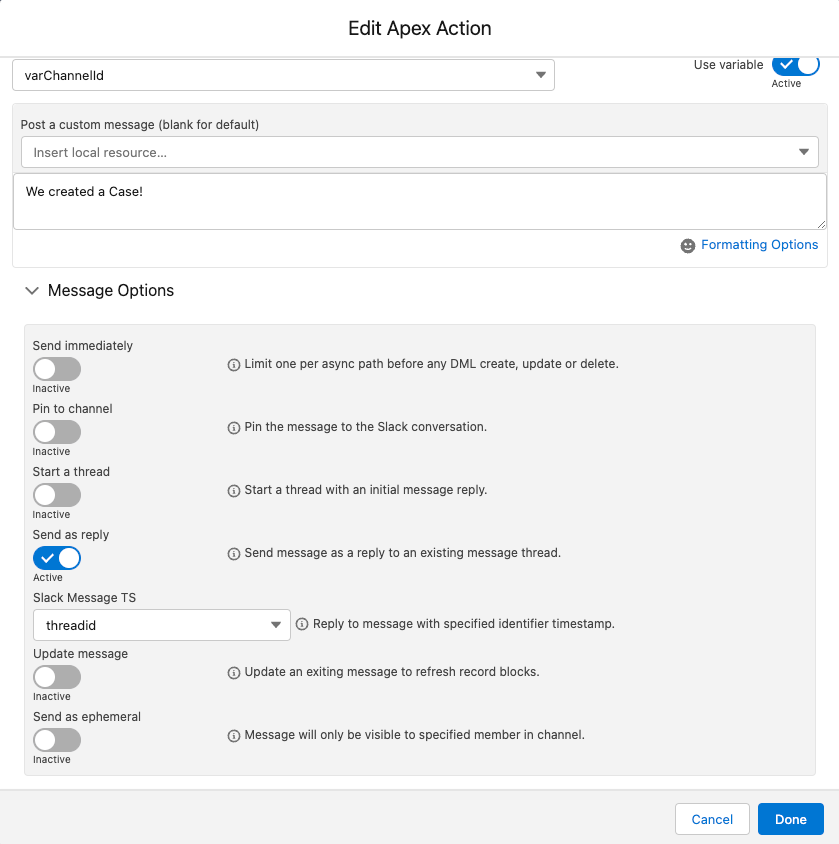Open the Slack Message TS threadid dropdown
This screenshot has height=844, width=839.
click(162, 625)
